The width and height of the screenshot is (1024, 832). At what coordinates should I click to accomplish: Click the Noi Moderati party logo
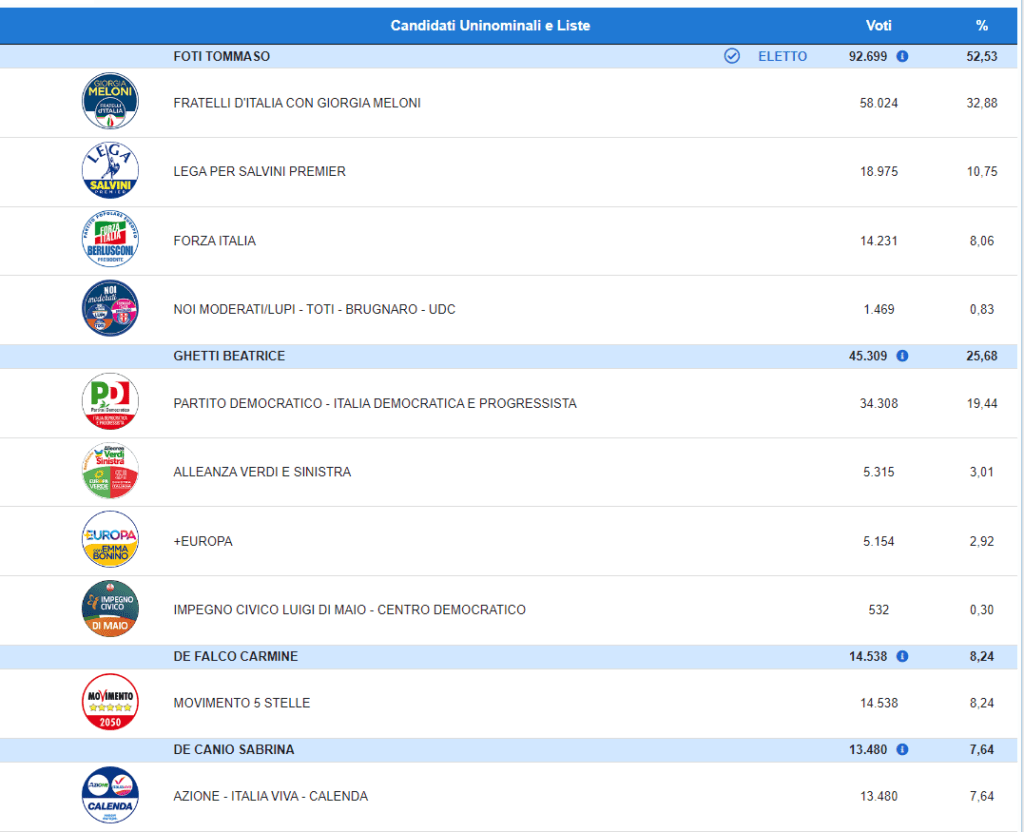click(110, 309)
